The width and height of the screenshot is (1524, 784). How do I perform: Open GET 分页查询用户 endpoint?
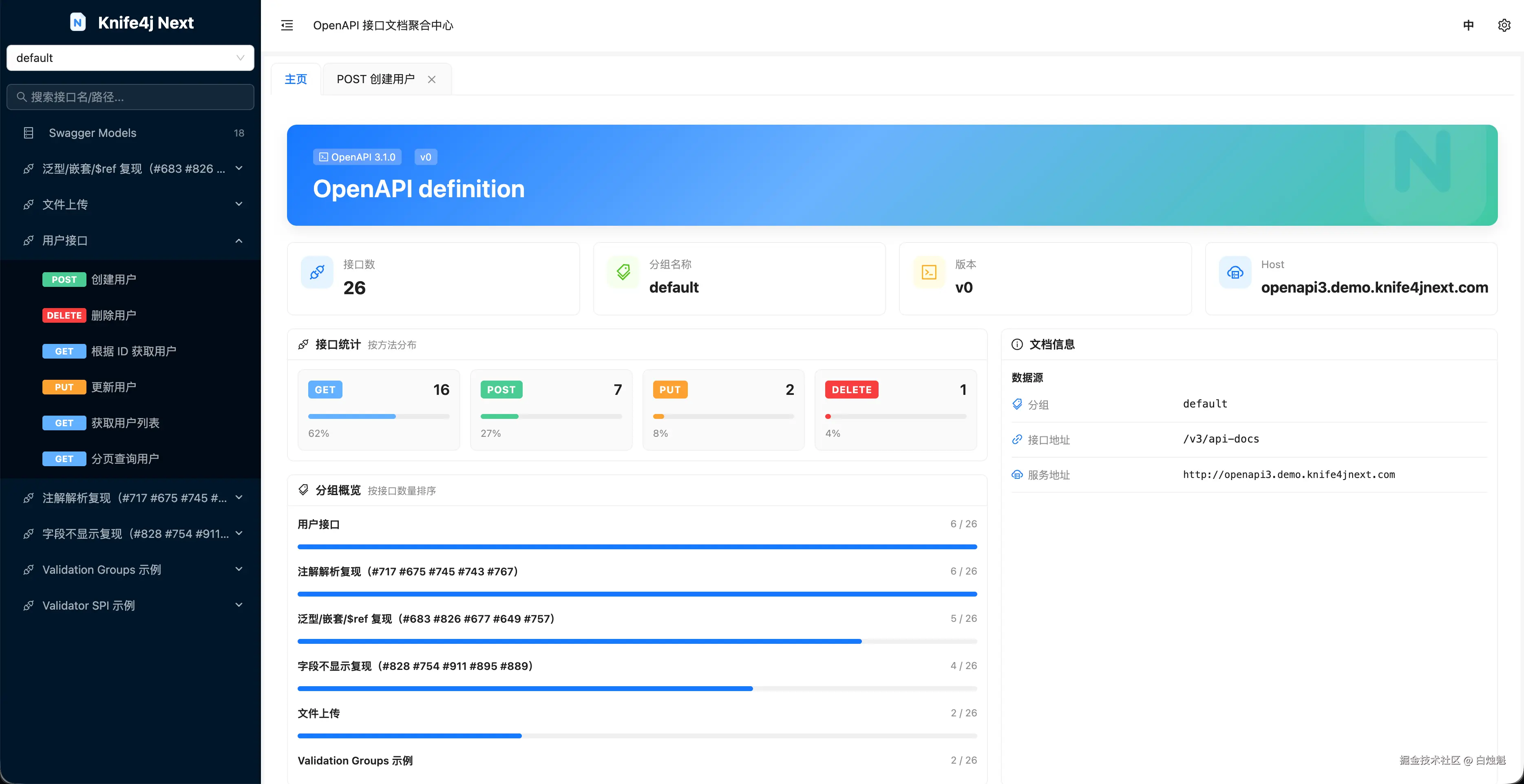[130, 459]
